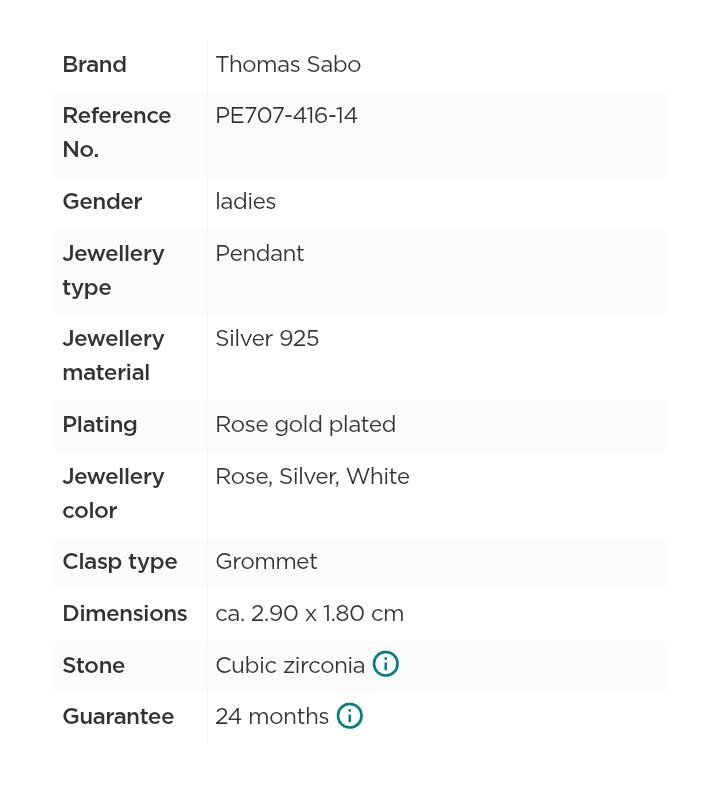Select the Rose gold plated text
The height and width of the screenshot is (785, 720).
305,424
